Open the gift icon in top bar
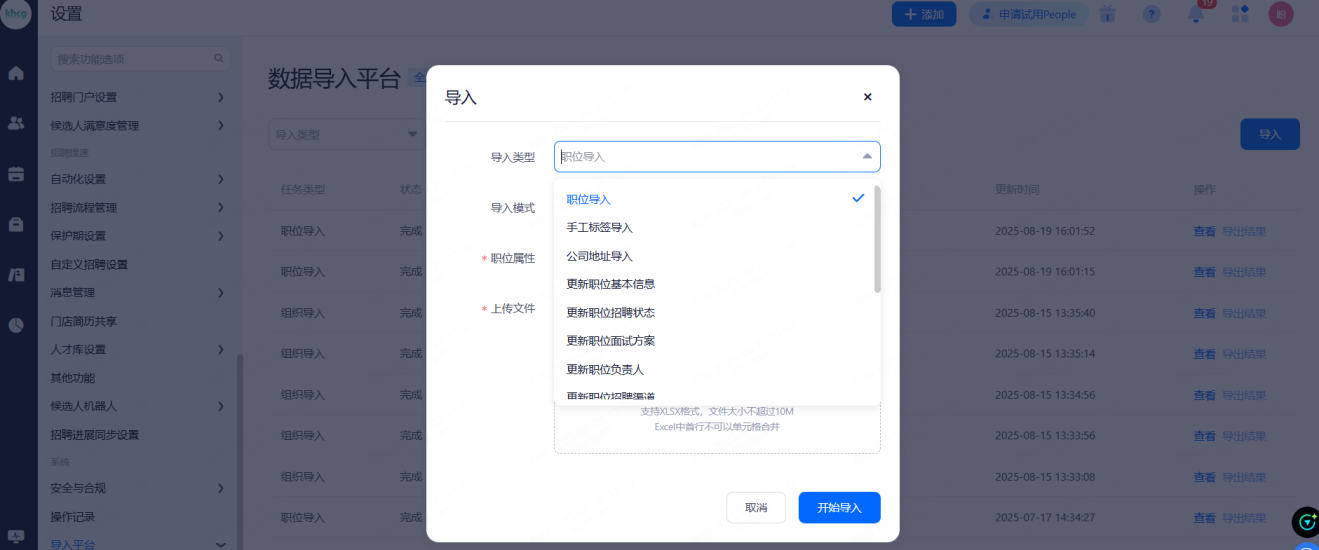This screenshot has width=1319, height=550. 1108,14
